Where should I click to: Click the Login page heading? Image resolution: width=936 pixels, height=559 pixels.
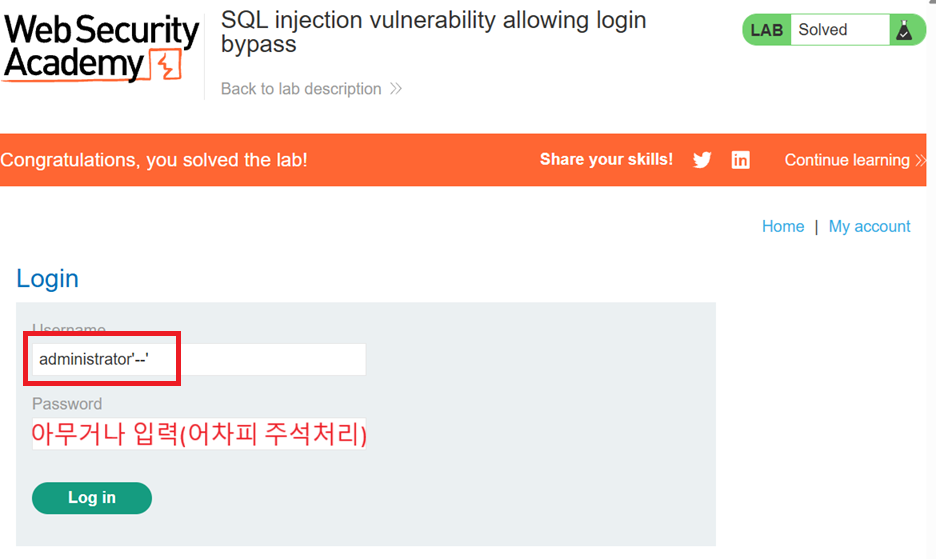[47, 279]
